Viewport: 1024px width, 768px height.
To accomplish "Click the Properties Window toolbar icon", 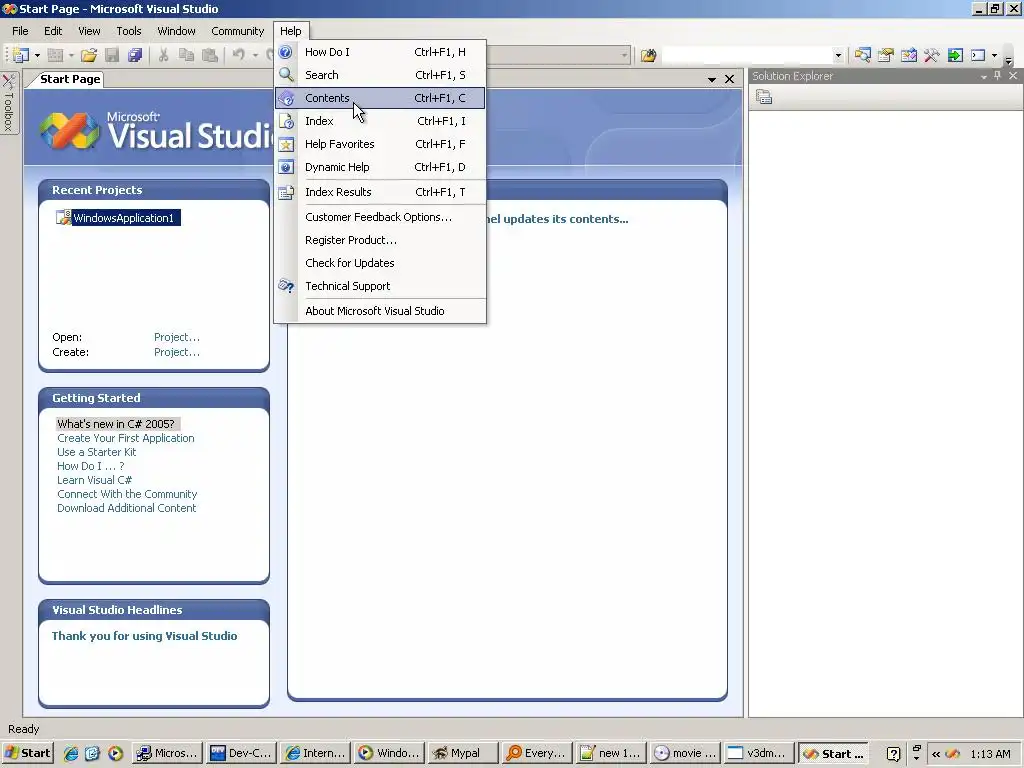I will [886, 56].
